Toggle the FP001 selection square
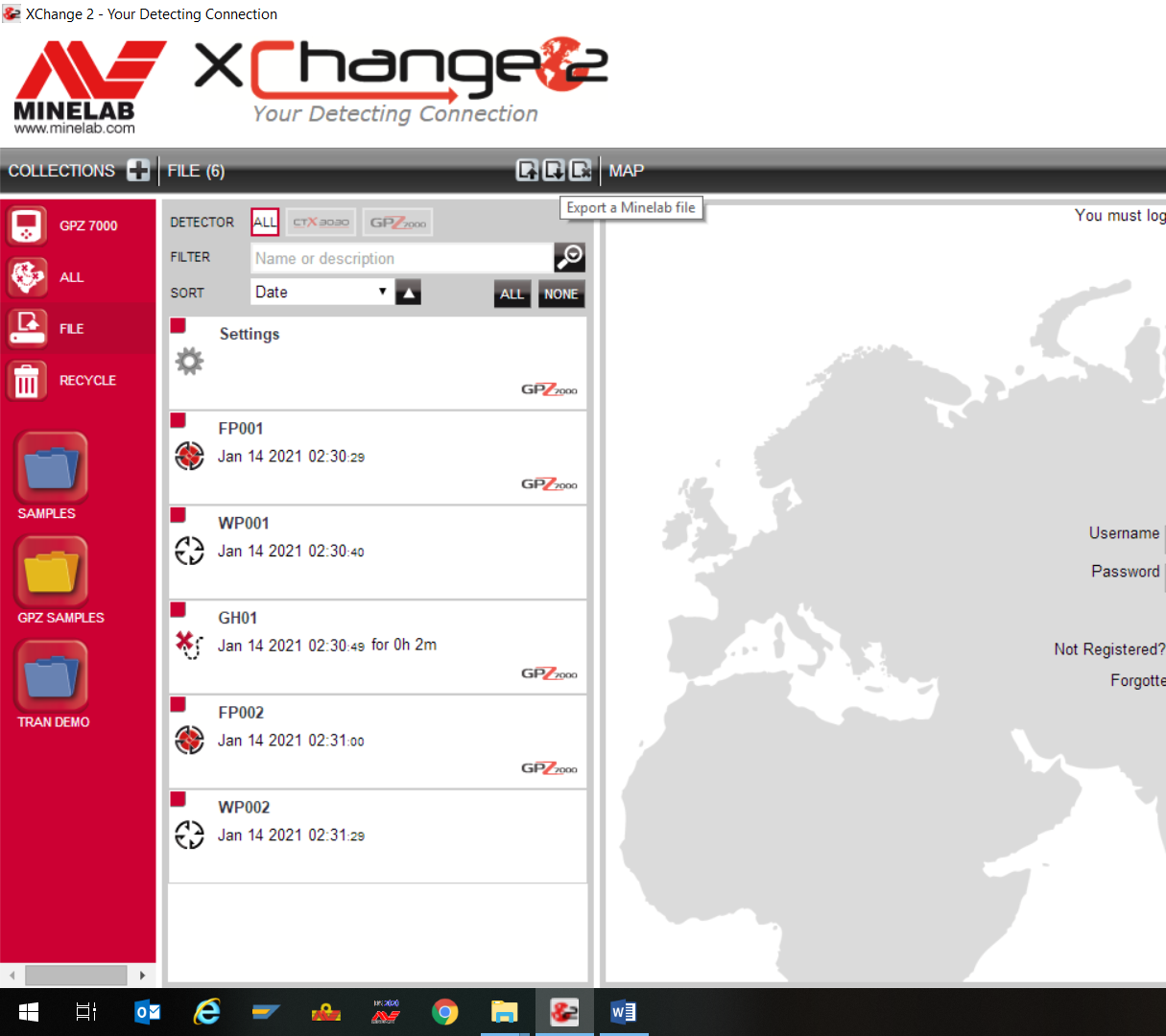 pyautogui.click(x=178, y=420)
